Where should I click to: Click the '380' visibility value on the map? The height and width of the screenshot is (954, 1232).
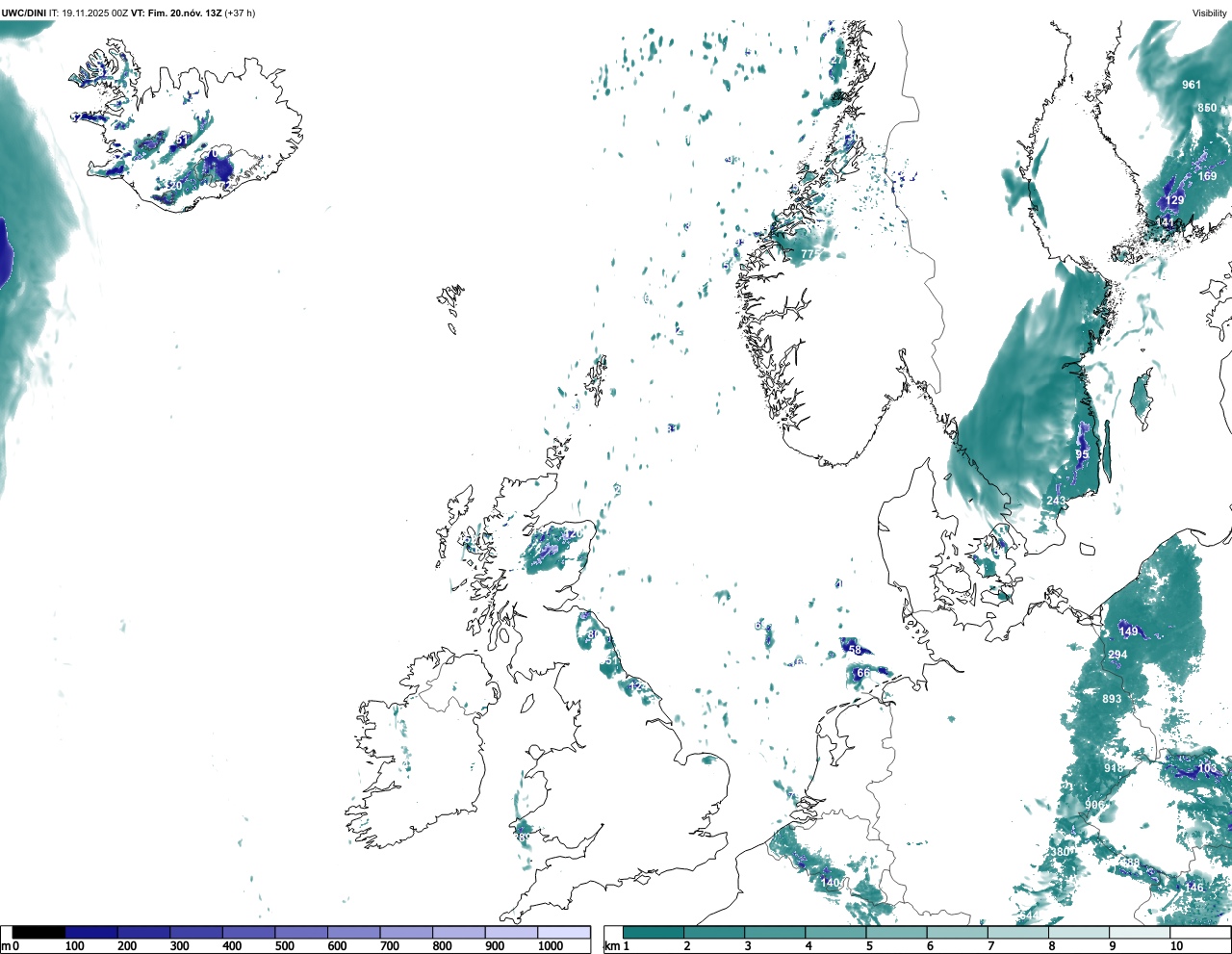tap(1060, 852)
